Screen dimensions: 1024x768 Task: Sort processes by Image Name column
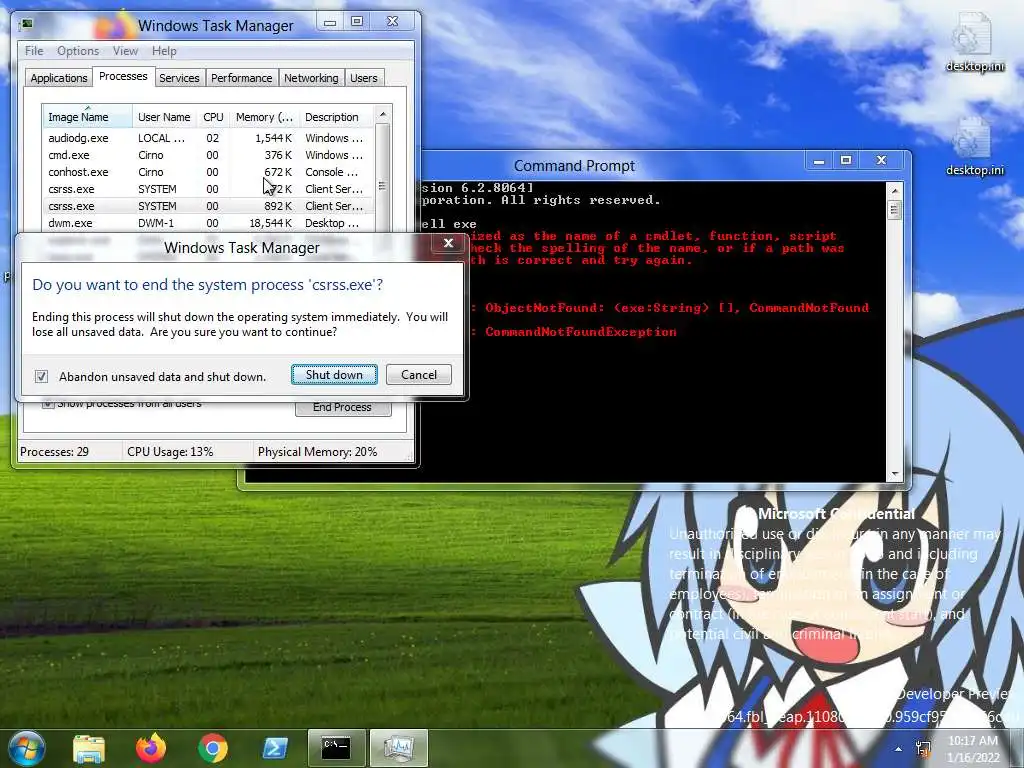[87, 117]
